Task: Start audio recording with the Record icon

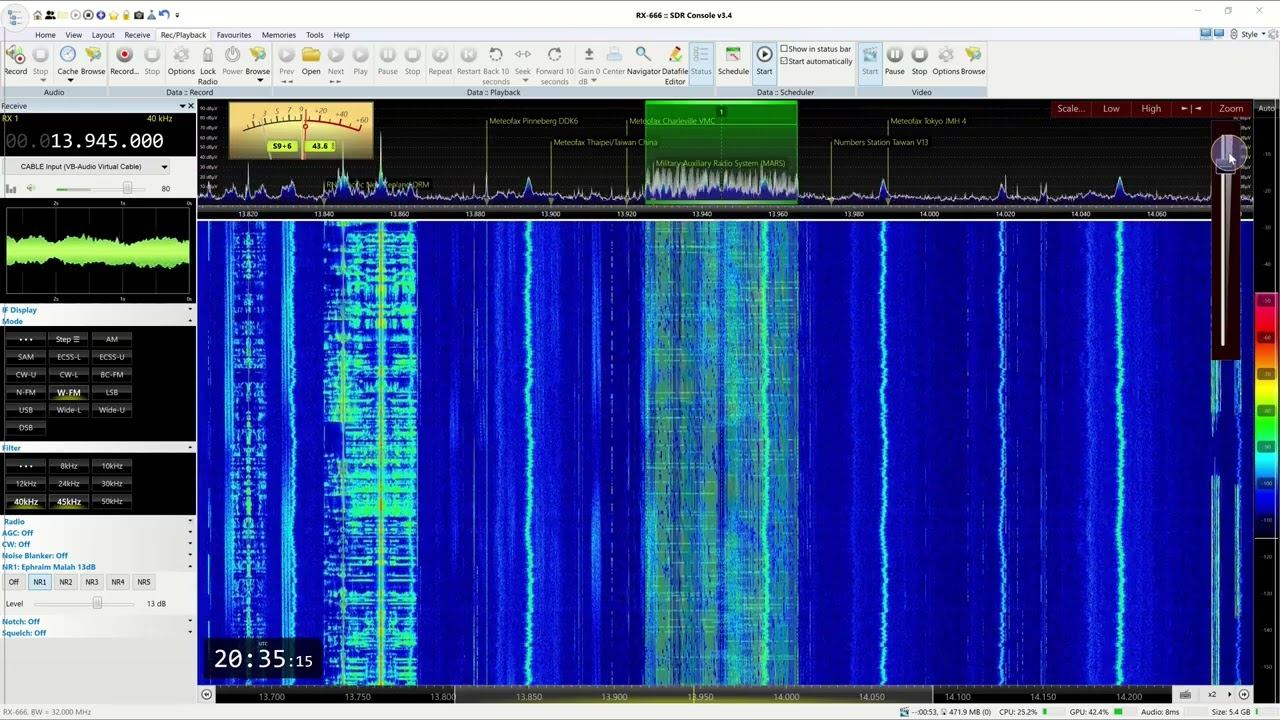Action: click(x=16, y=60)
